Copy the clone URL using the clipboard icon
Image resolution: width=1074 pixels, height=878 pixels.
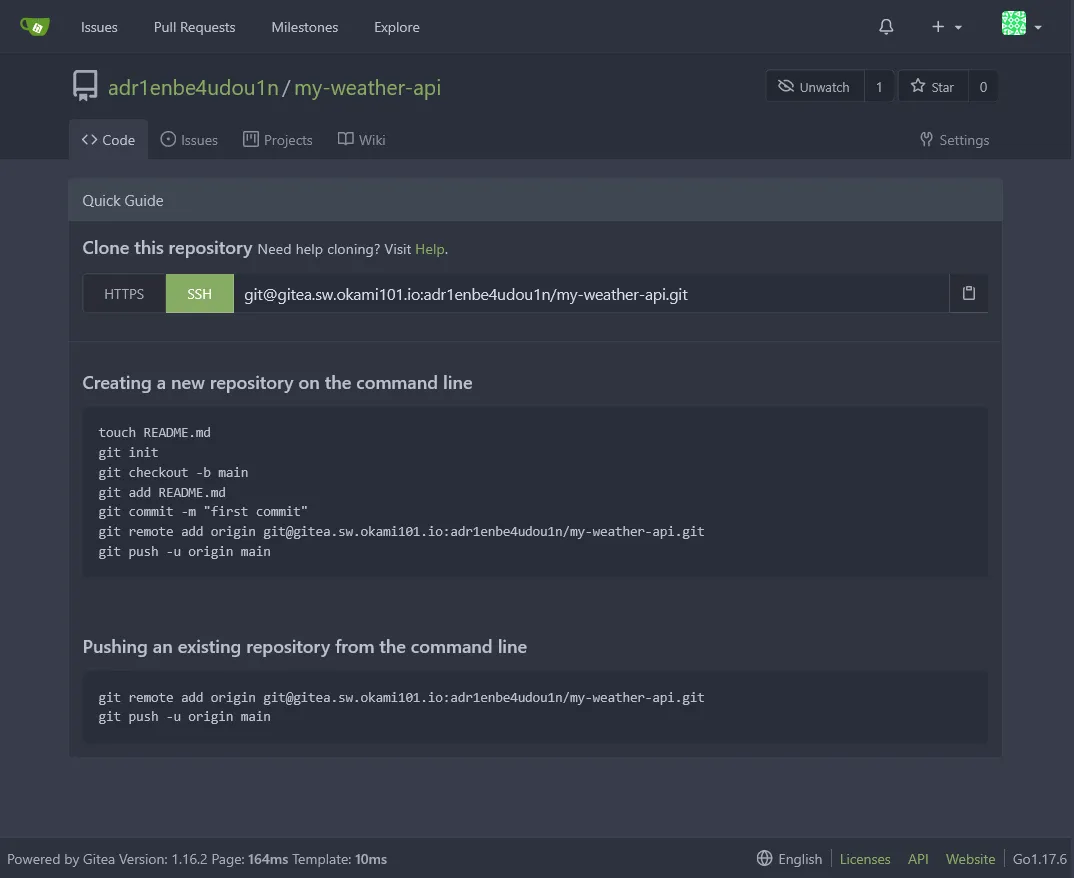point(967,293)
